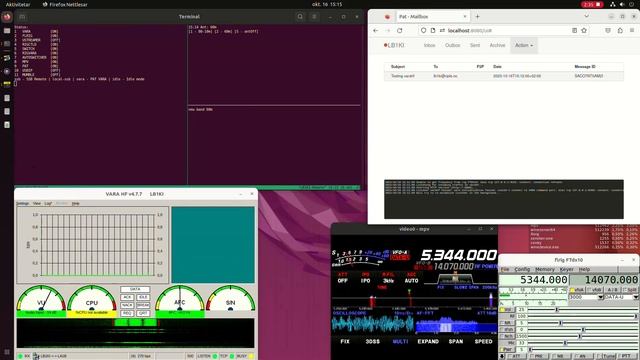Click the LB1KI callsign brand link

pos(394,45)
